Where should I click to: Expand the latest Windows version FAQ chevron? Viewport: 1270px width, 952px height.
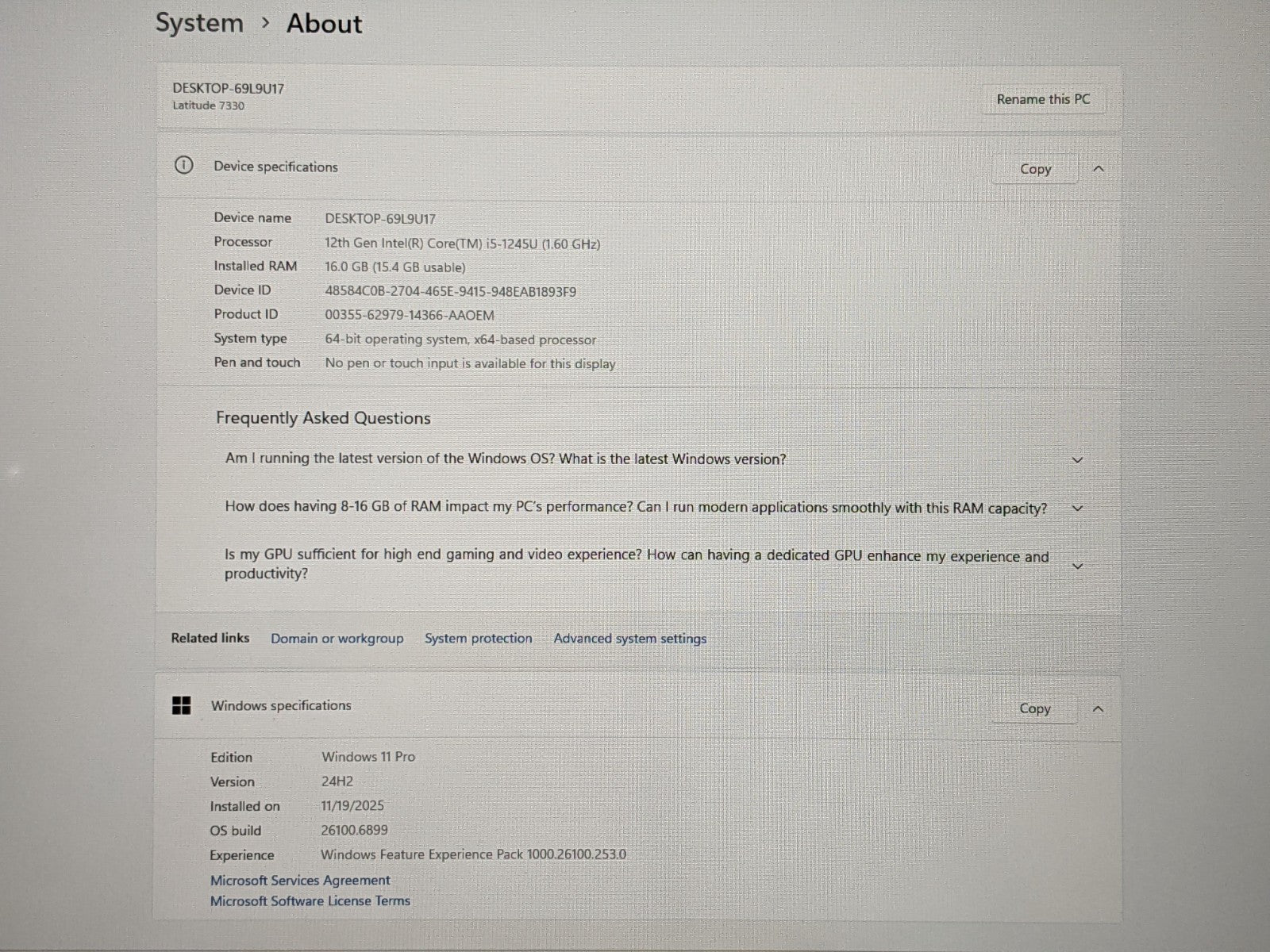[1077, 460]
